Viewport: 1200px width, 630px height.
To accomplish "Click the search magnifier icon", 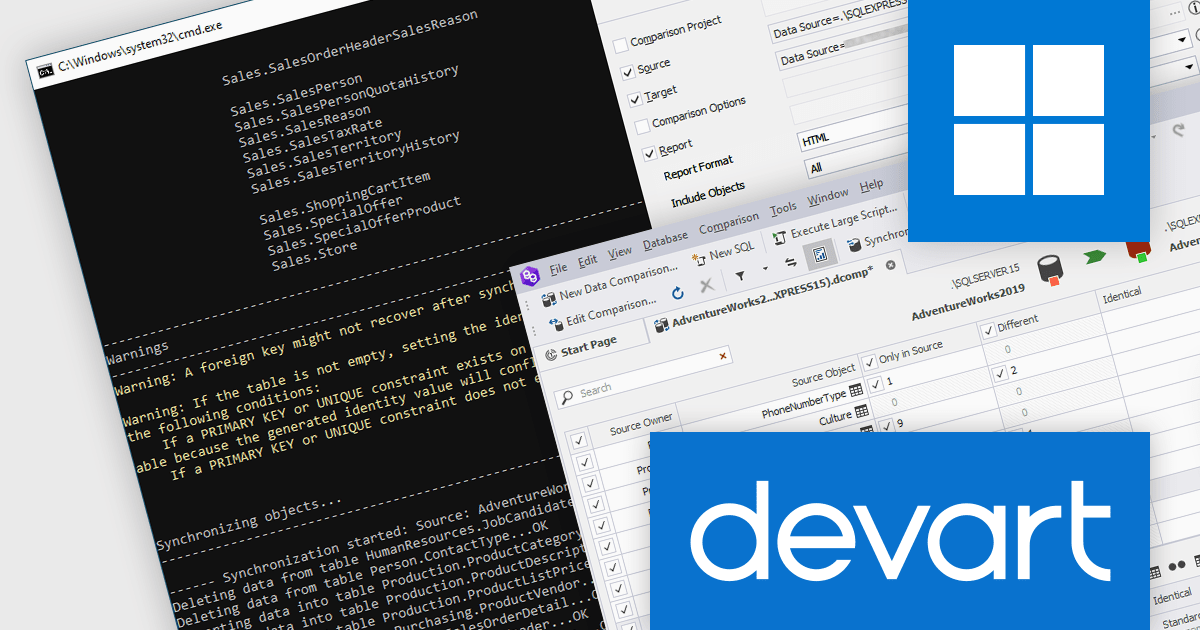I will [x=567, y=397].
